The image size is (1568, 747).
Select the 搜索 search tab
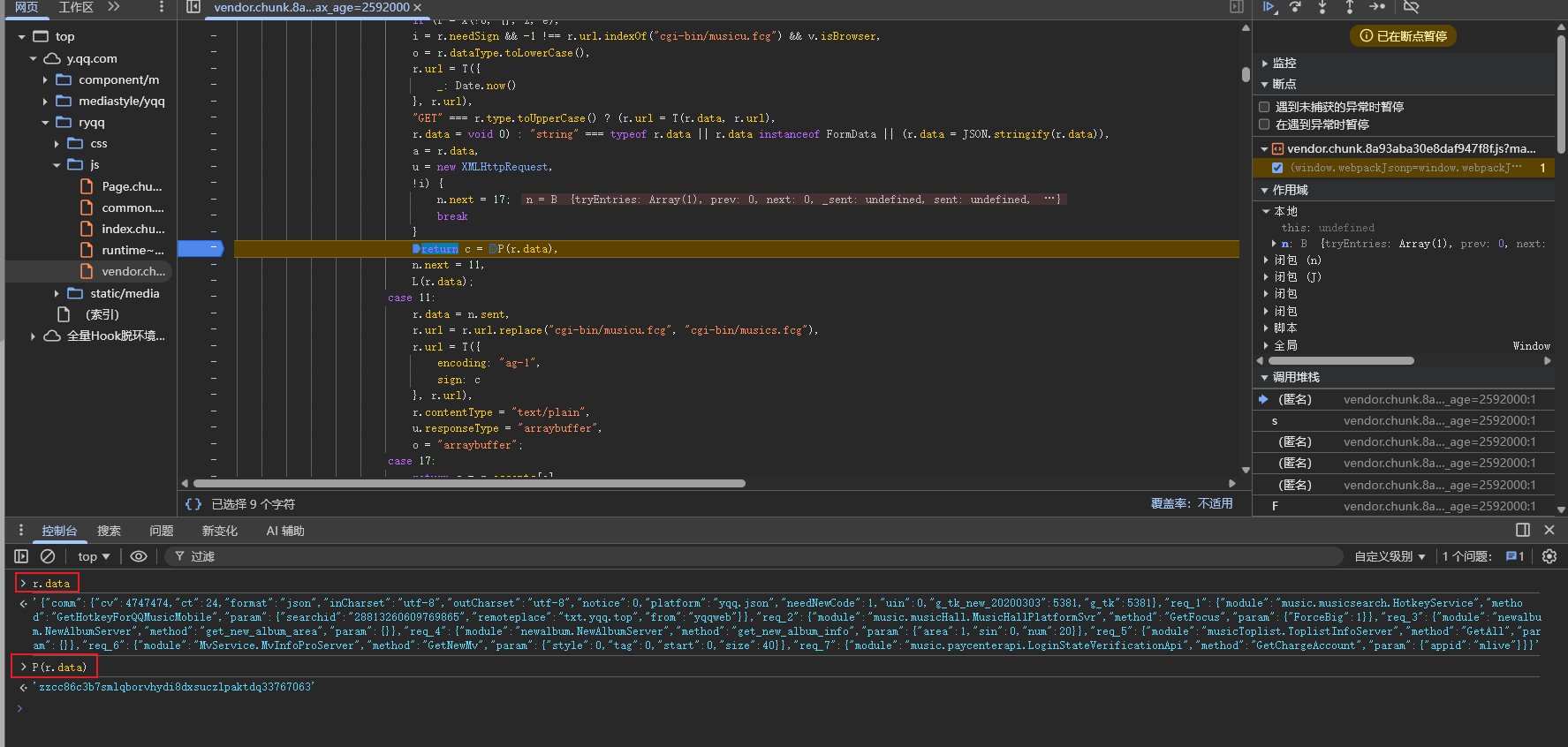click(109, 531)
